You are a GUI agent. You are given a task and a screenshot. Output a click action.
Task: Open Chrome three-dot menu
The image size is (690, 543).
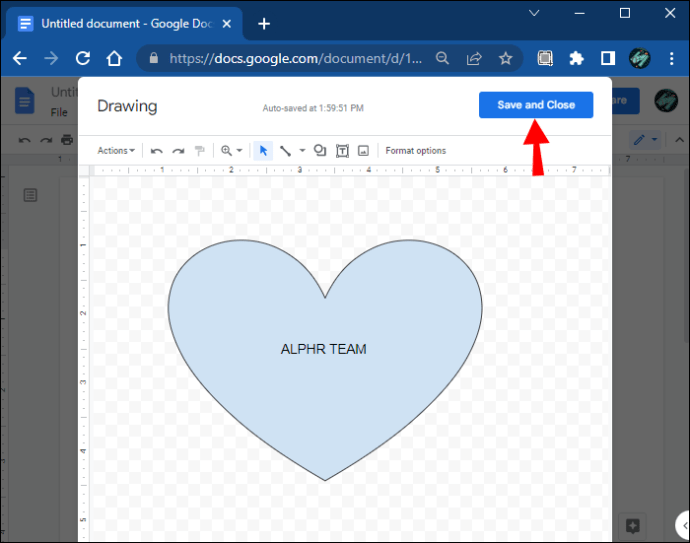tap(672, 58)
